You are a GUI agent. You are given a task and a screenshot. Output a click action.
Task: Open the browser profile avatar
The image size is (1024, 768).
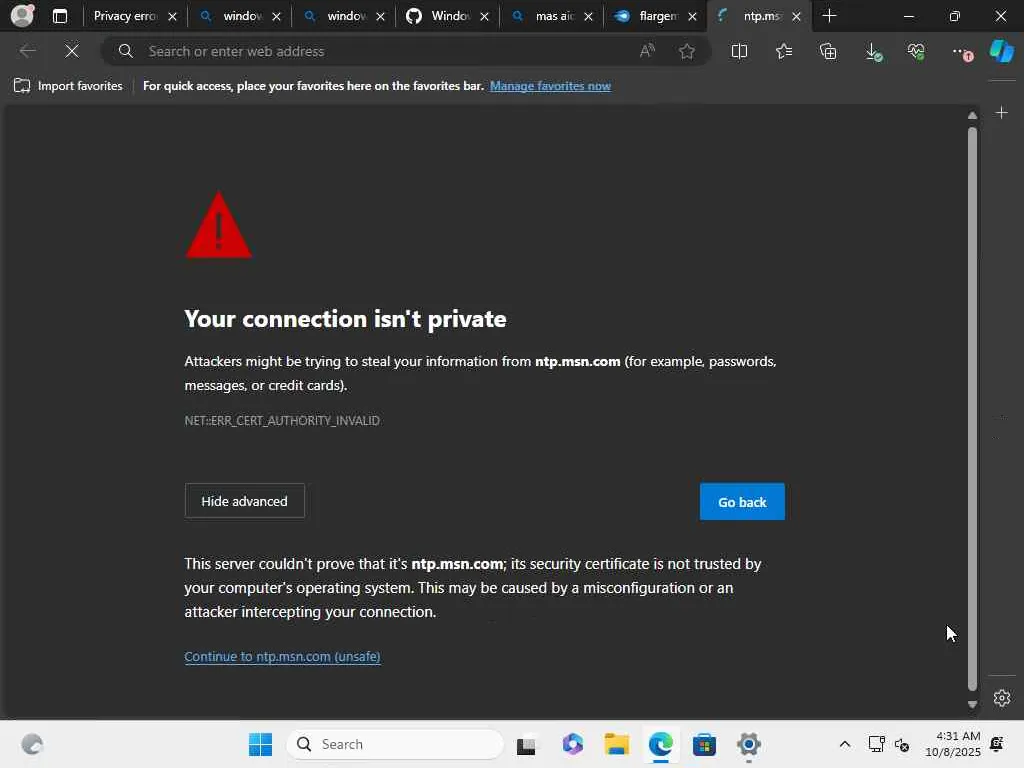(x=22, y=16)
